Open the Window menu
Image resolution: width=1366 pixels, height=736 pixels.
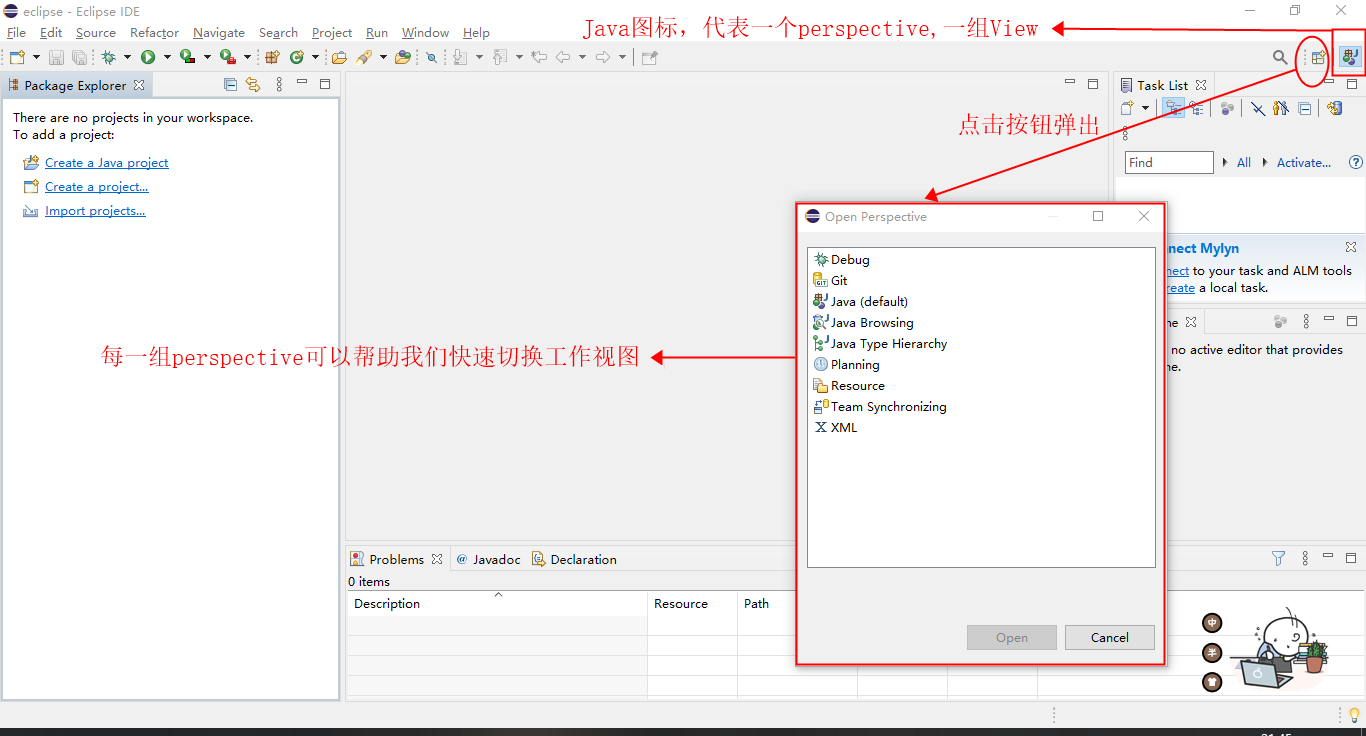[x=425, y=33]
